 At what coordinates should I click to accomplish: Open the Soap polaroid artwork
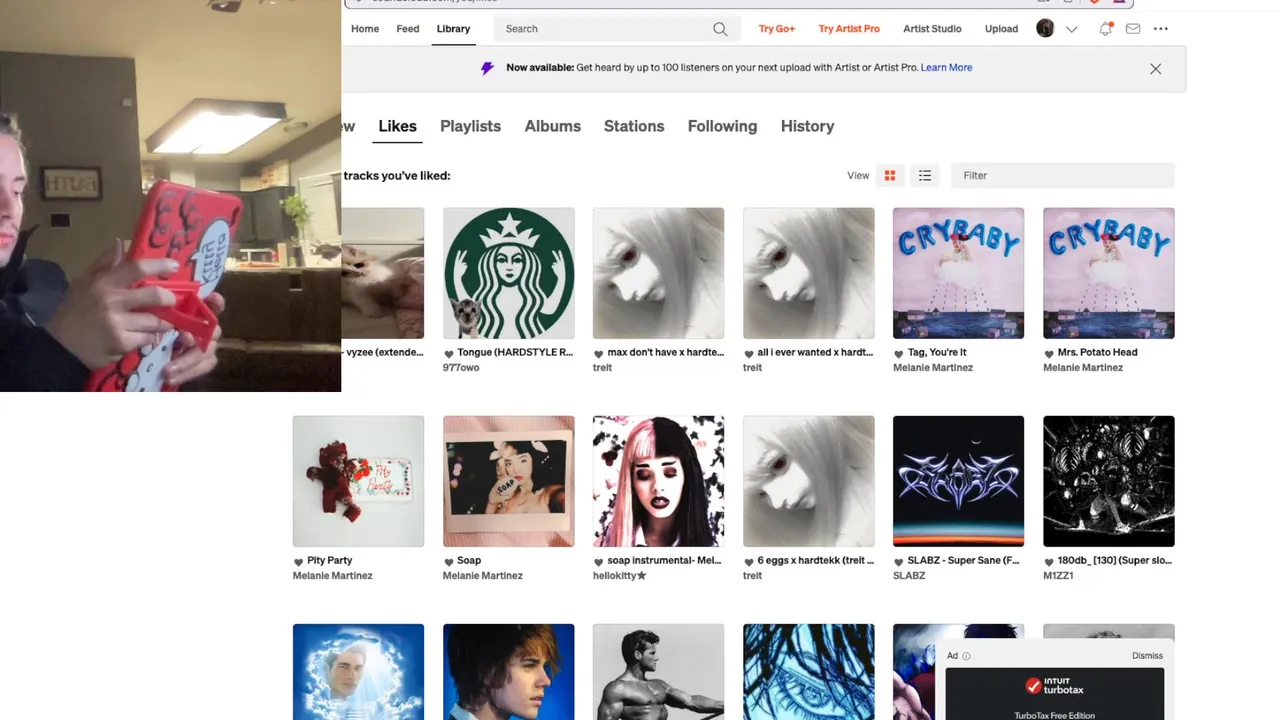point(509,481)
